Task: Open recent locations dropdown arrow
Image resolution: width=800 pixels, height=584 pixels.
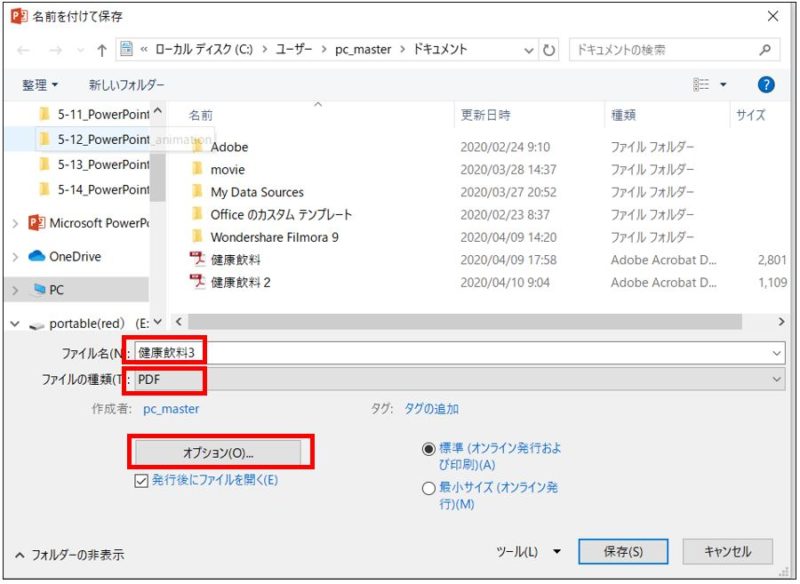Action: (80, 50)
